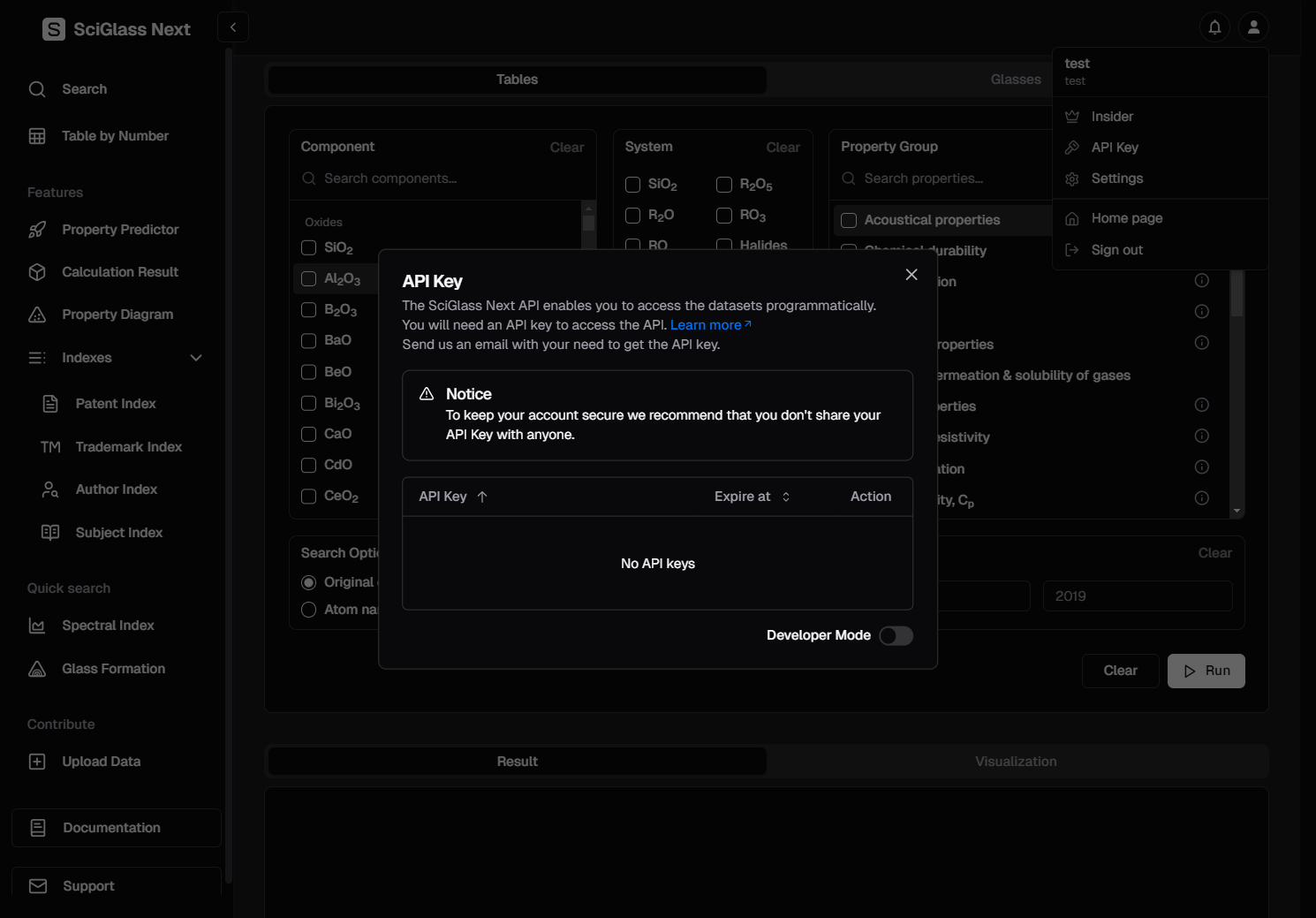The height and width of the screenshot is (918, 1316).
Task: Click the notification bell icon
Action: [x=1214, y=27]
